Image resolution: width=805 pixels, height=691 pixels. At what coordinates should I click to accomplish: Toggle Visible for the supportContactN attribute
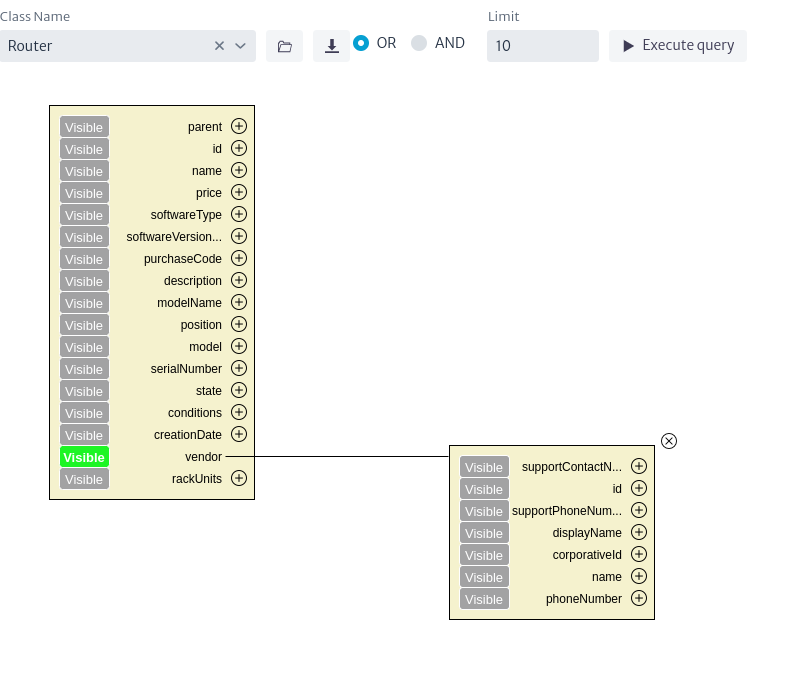click(x=484, y=467)
